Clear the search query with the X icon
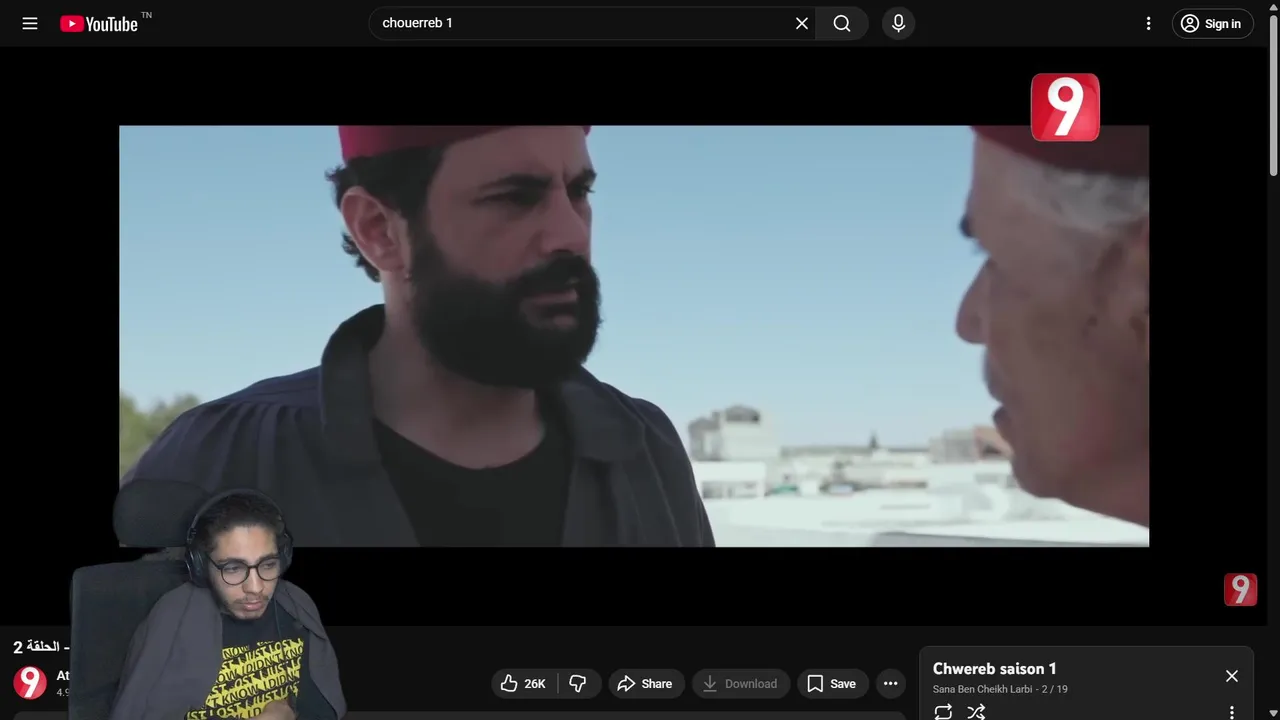The width and height of the screenshot is (1280, 720). coord(802,23)
